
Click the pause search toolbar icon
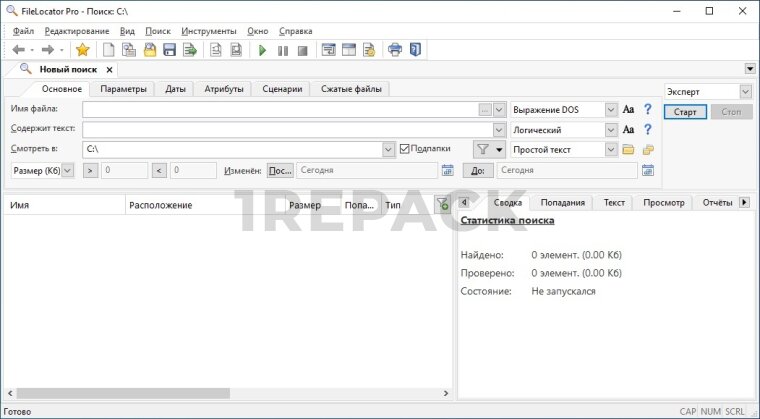pyautogui.click(x=282, y=49)
